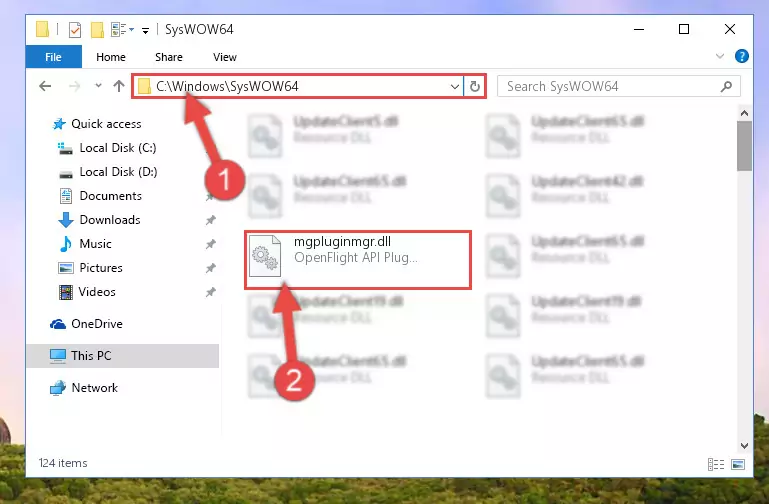Viewport: 769px width, 504px height.
Task: Click the scrollbar up arrow
Action: (x=744, y=113)
